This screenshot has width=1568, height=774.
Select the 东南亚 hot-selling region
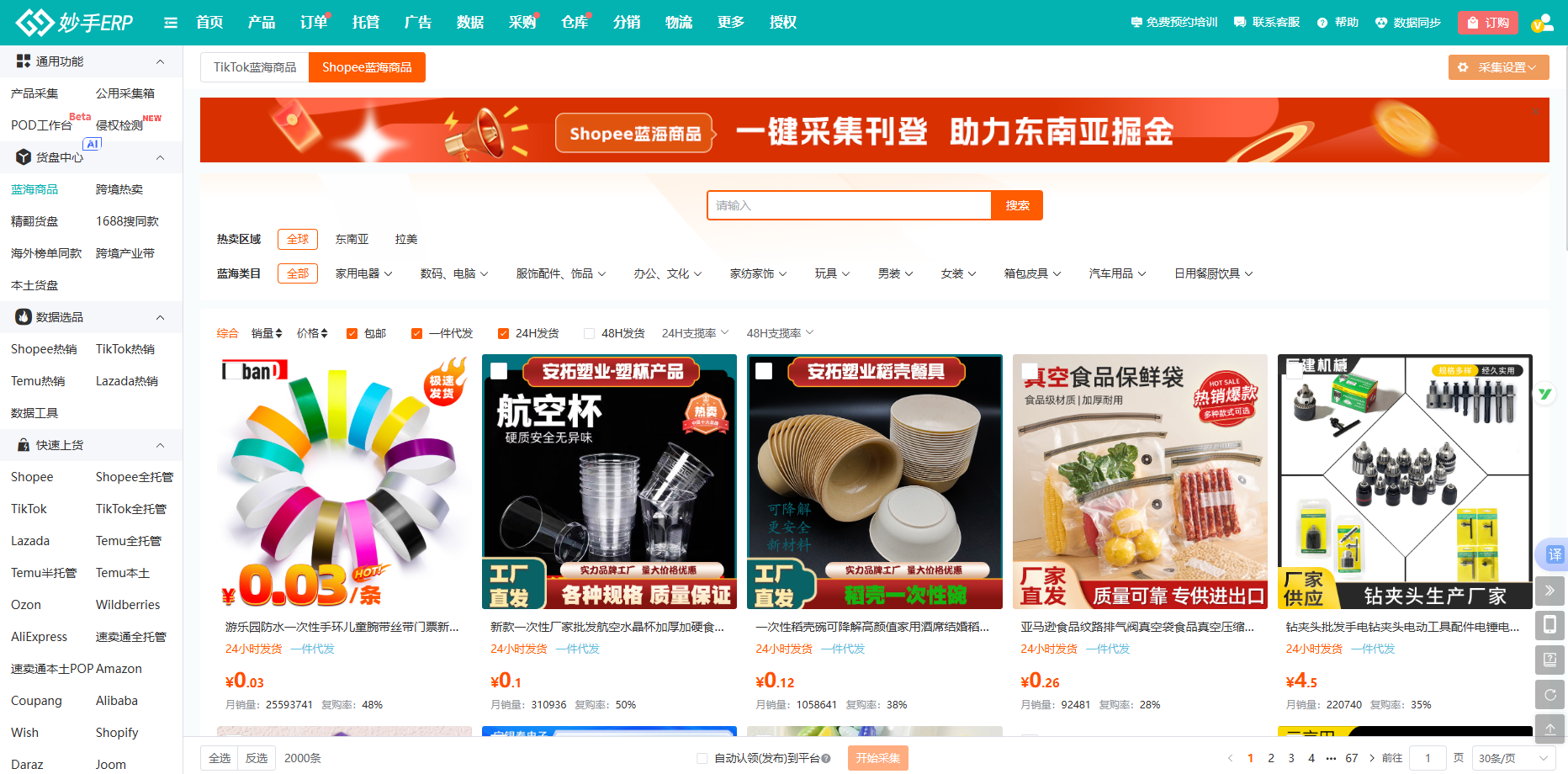pyautogui.click(x=352, y=239)
